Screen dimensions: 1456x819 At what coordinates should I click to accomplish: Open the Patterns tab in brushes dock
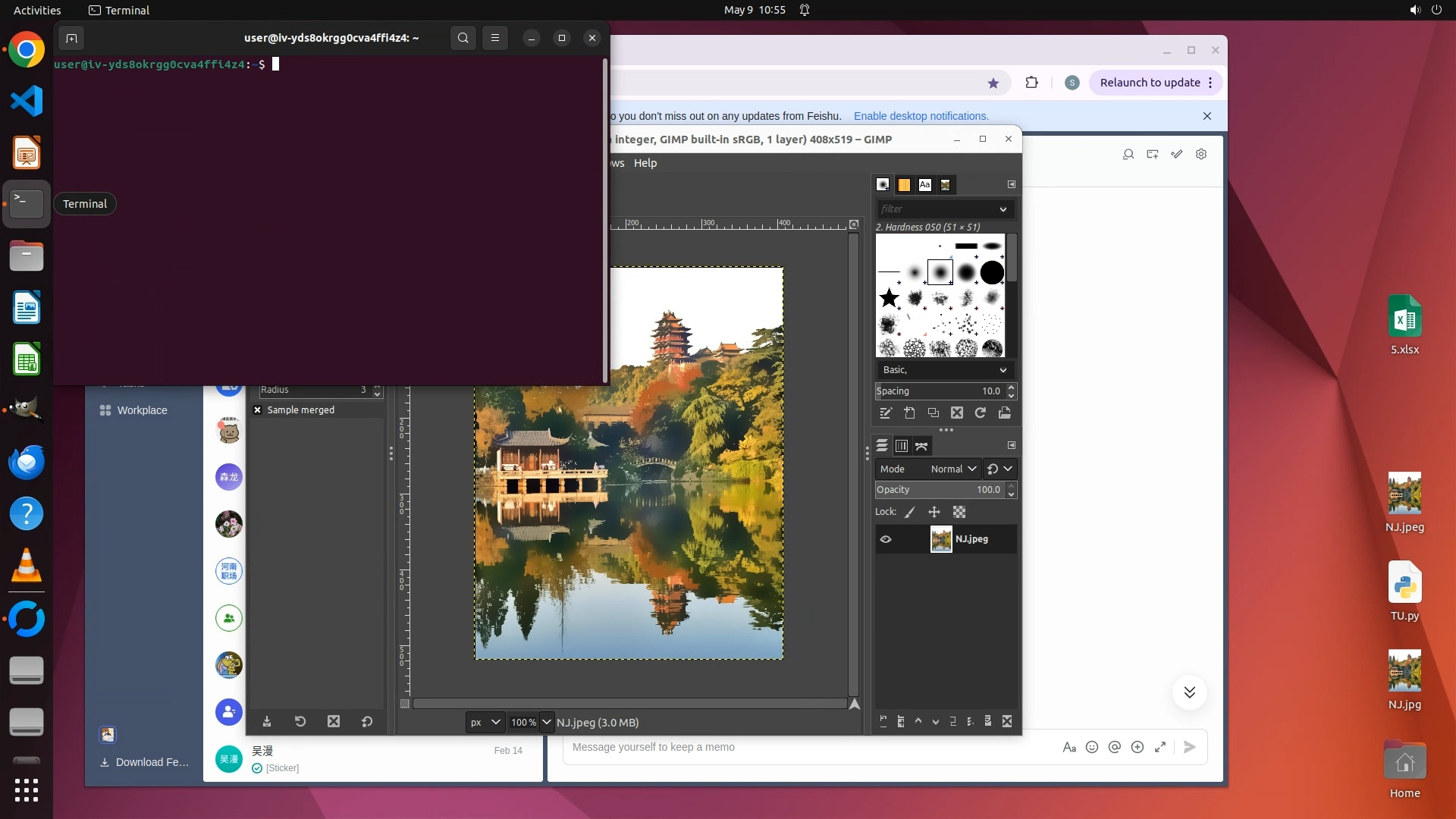904,185
